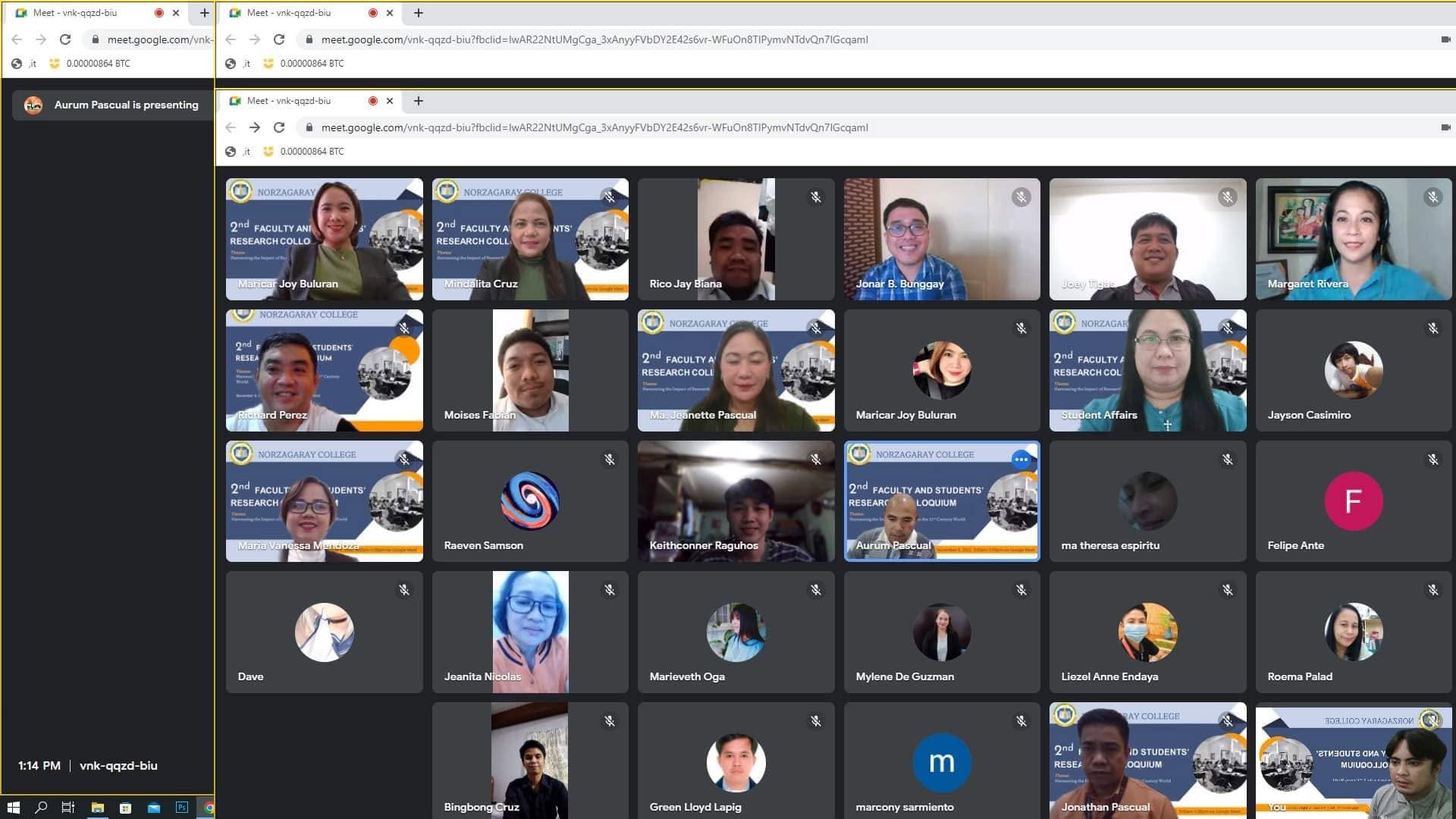Click address bar in the left Meet window
Screen dimensions: 1456x819
click(x=149, y=39)
